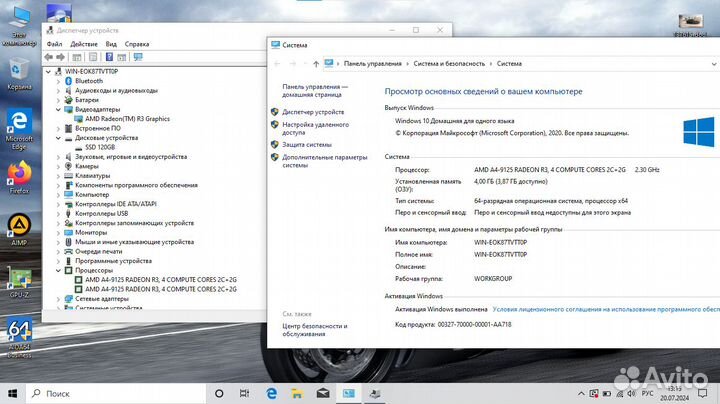Click Система и безопасность in the breadcrumb

coord(449,64)
